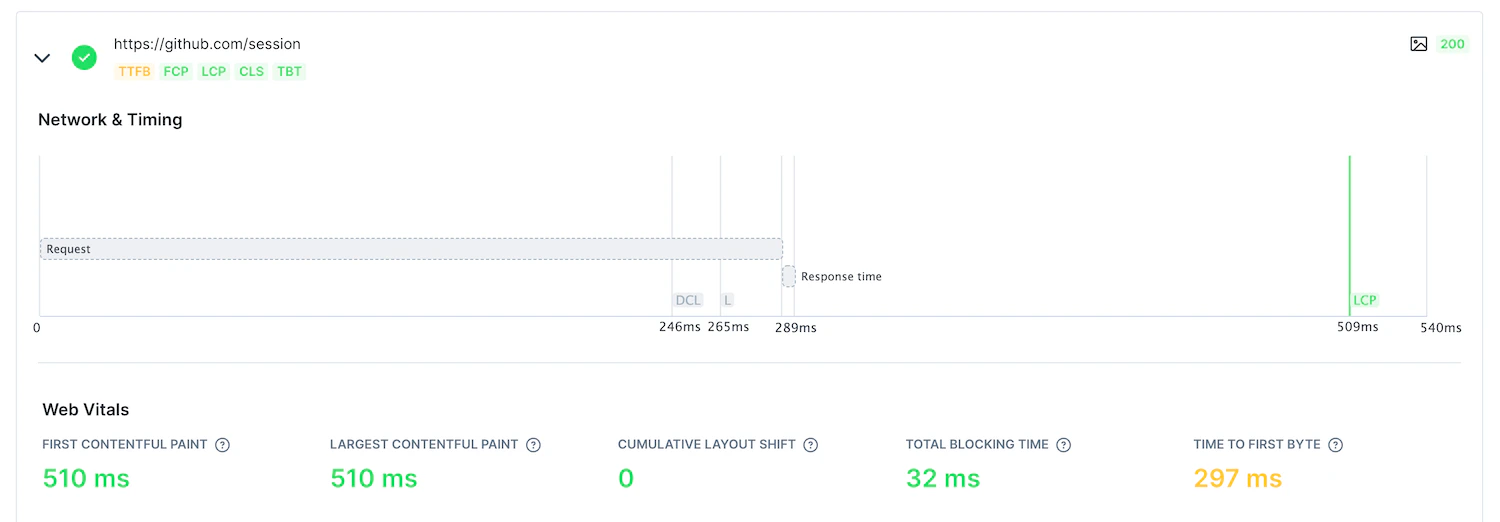The width and height of the screenshot is (1500, 522).
Task: Click the FIRST CONTENTFUL PAINT label
Action: 125,445
